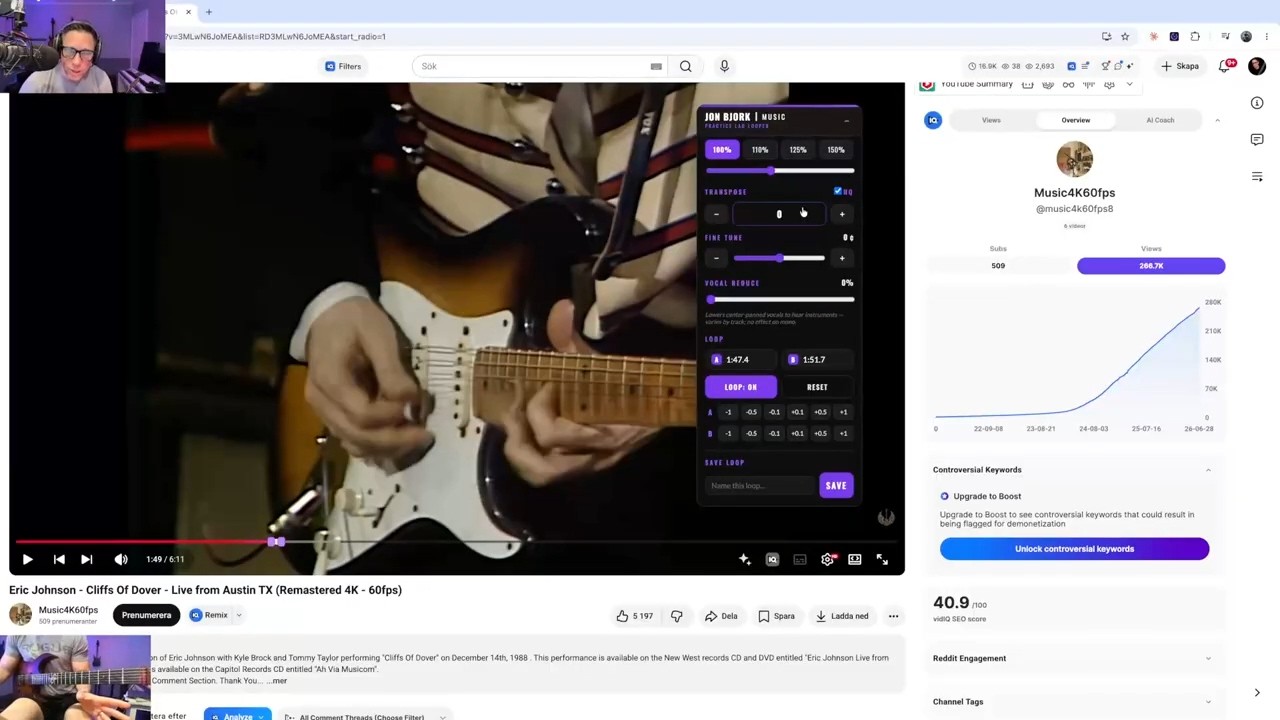
Task: Switch to the AI Coach tab
Action: point(1160,120)
